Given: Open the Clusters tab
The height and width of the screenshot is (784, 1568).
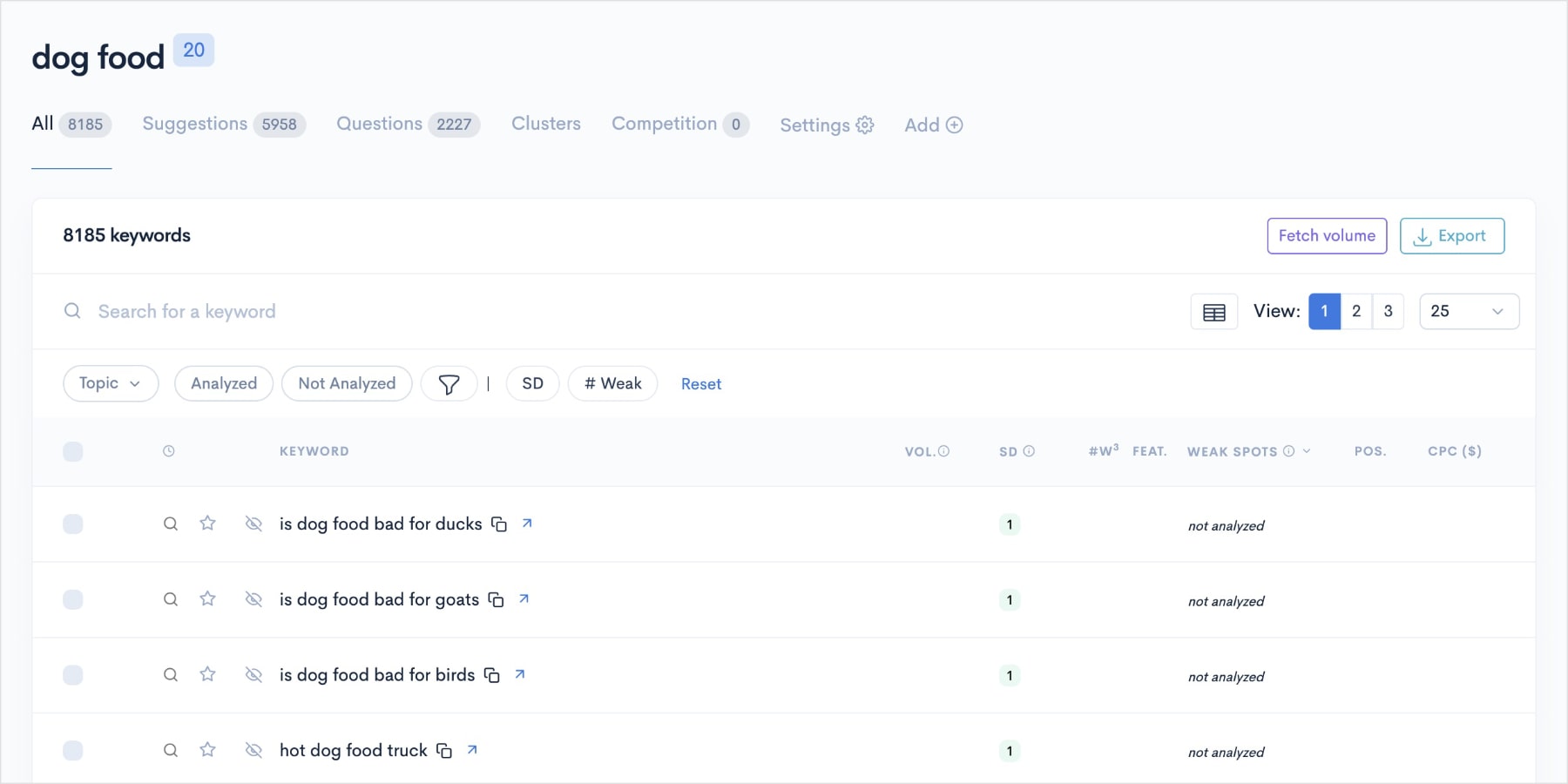Looking at the screenshot, I should tap(545, 124).
